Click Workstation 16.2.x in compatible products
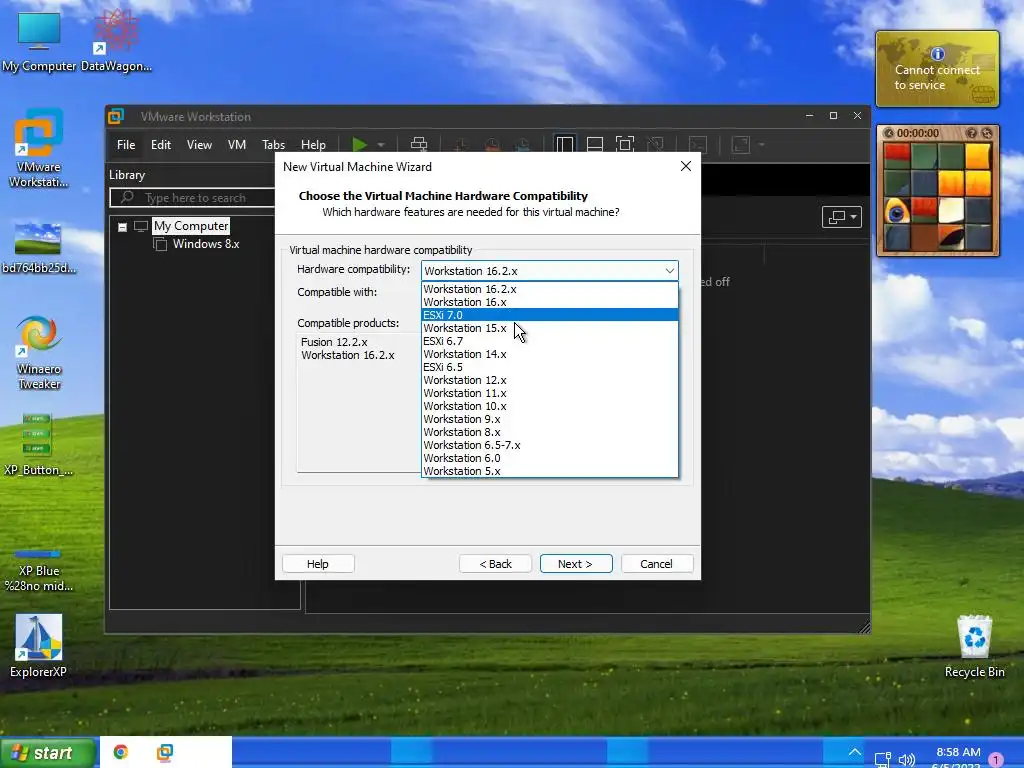Viewport: 1024px width, 768px height. (x=348, y=355)
